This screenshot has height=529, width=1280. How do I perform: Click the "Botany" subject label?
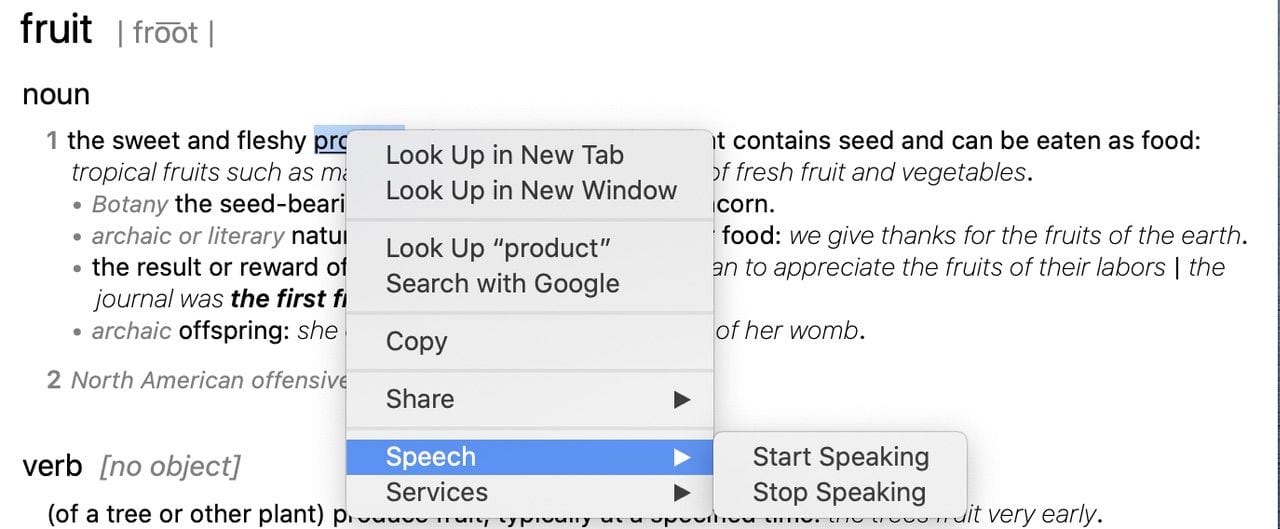[x=129, y=205]
